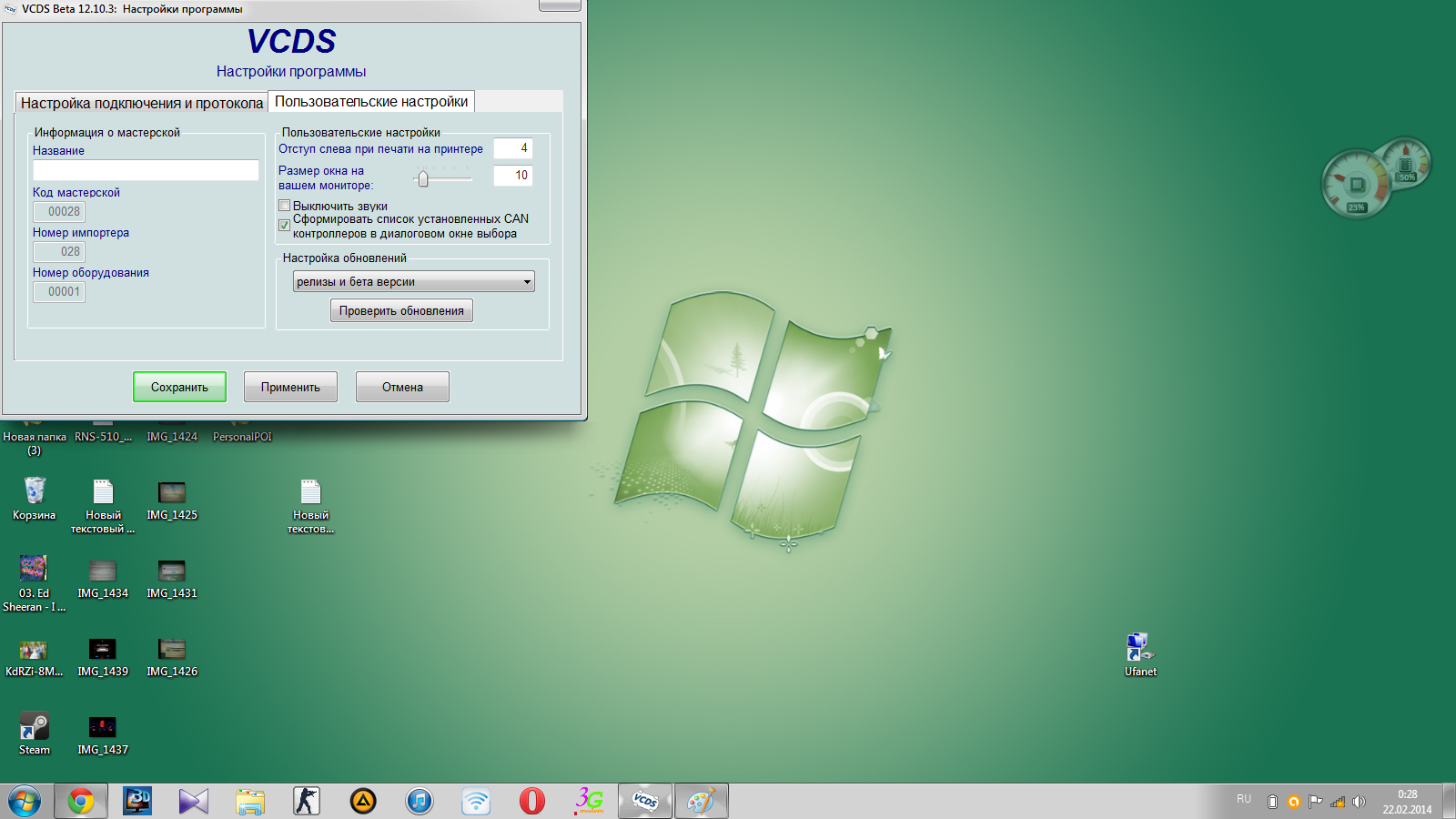Open iTunes from the taskbar
The image size is (1456, 819).
pyautogui.click(x=419, y=801)
